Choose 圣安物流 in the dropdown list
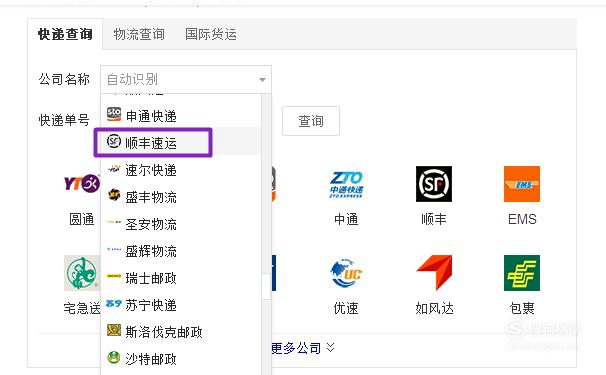The width and height of the screenshot is (606, 375). [x=181, y=224]
